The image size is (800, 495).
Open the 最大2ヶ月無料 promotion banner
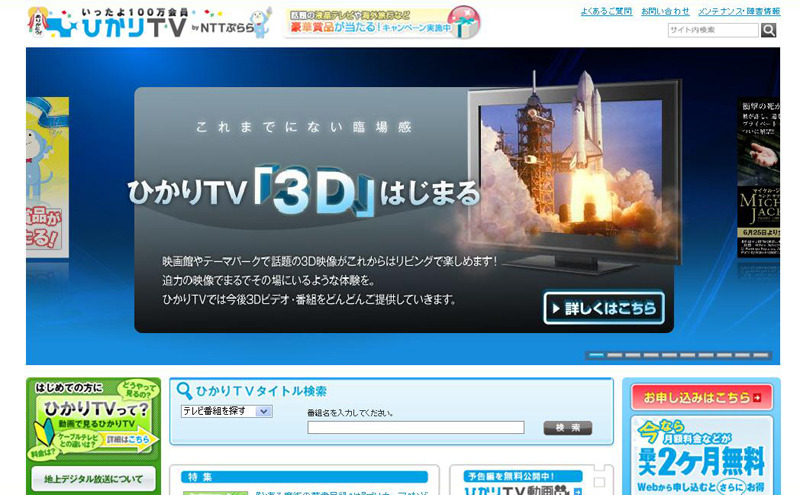(702, 455)
